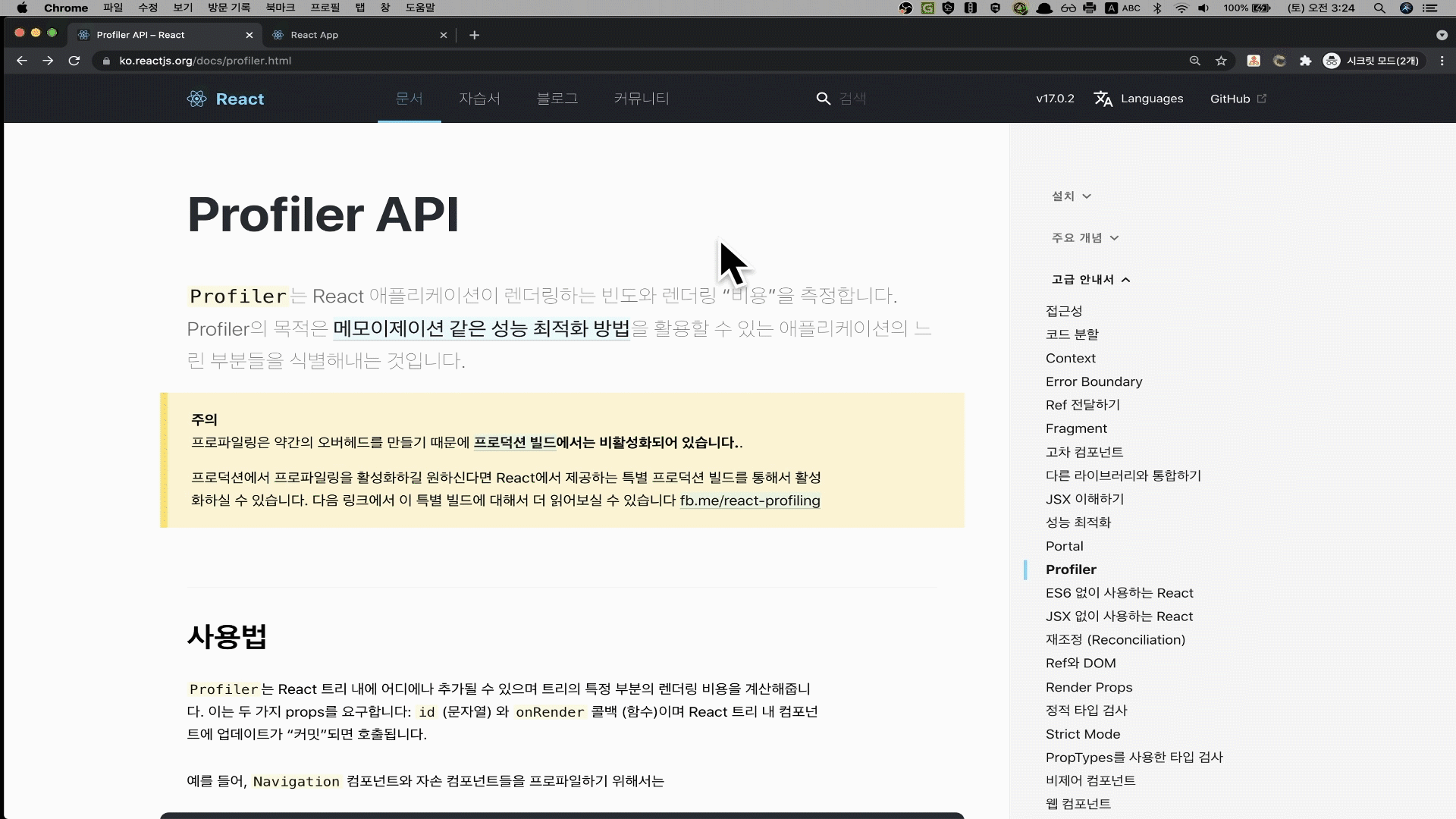Click the Languages translate icon
The width and height of the screenshot is (1456, 819).
[x=1103, y=99]
